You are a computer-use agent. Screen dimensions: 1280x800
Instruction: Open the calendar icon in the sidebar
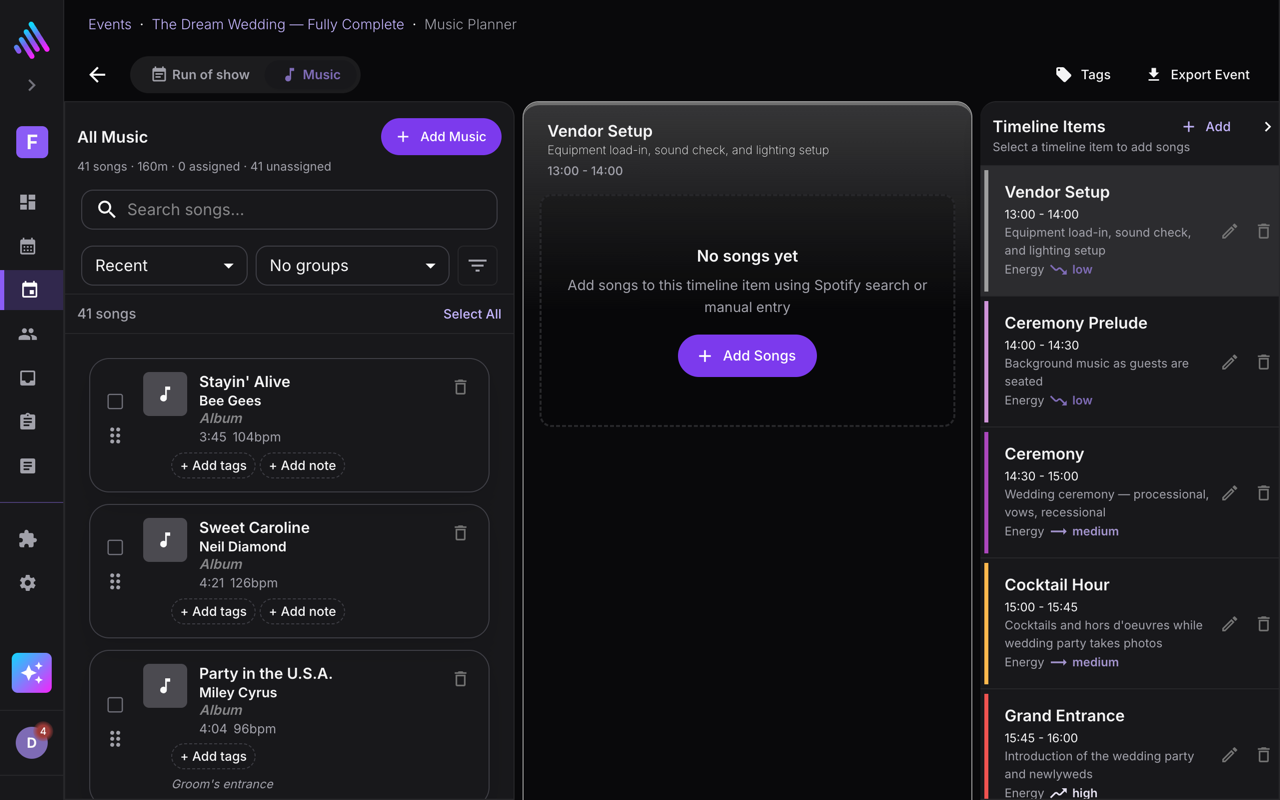click(x=28, y=246)
